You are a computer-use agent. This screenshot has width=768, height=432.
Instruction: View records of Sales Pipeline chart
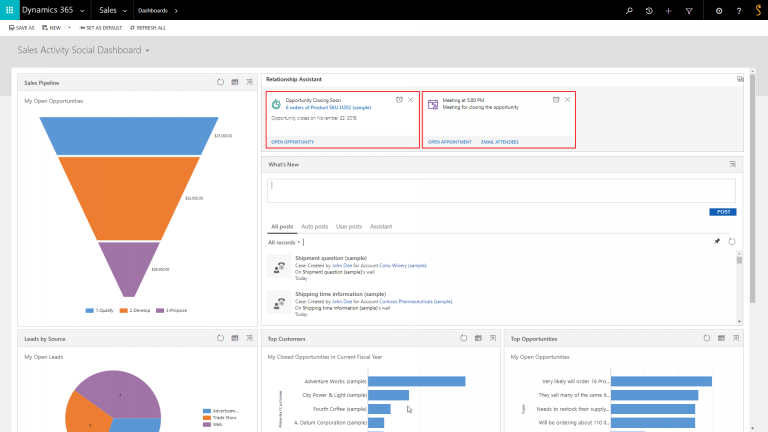(235, 82)
